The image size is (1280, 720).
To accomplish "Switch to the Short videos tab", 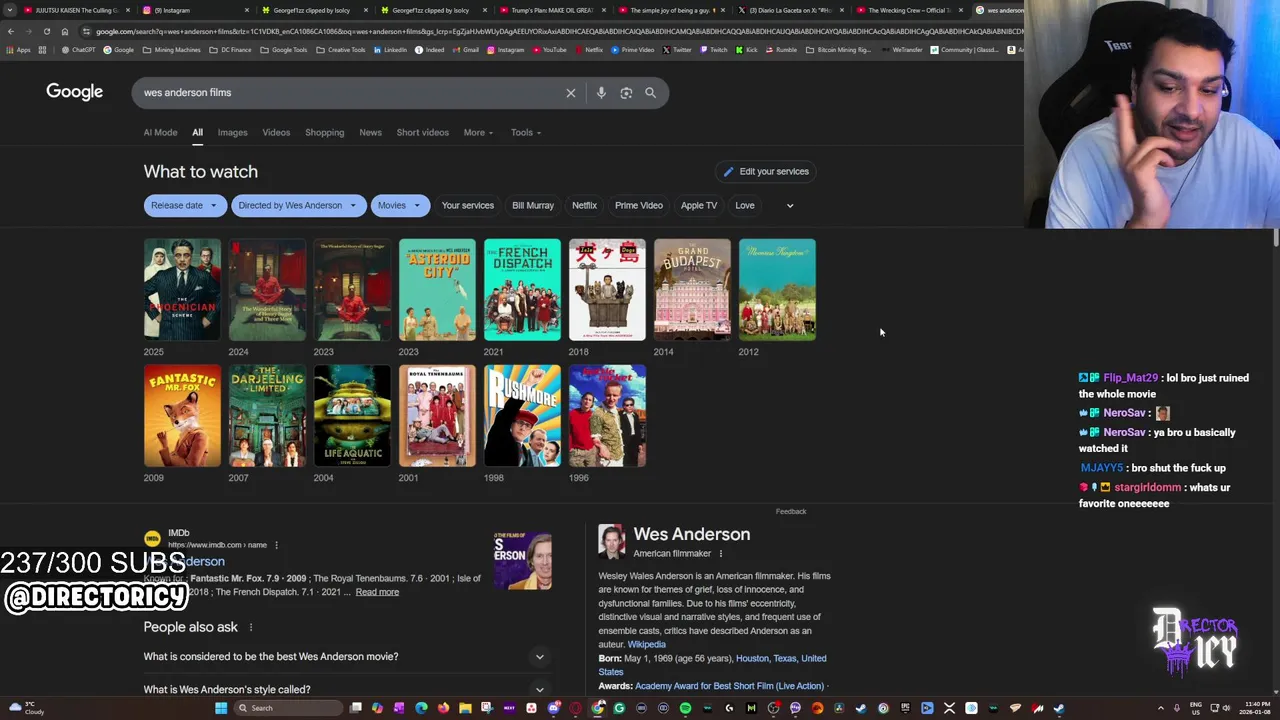I will 422,133.
